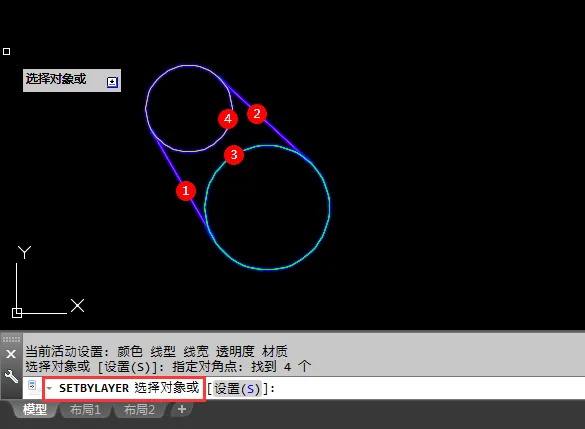Screen dimensions: 585x429
Task: Grab the command line drag handle
Action: click(x=11, y=339)
